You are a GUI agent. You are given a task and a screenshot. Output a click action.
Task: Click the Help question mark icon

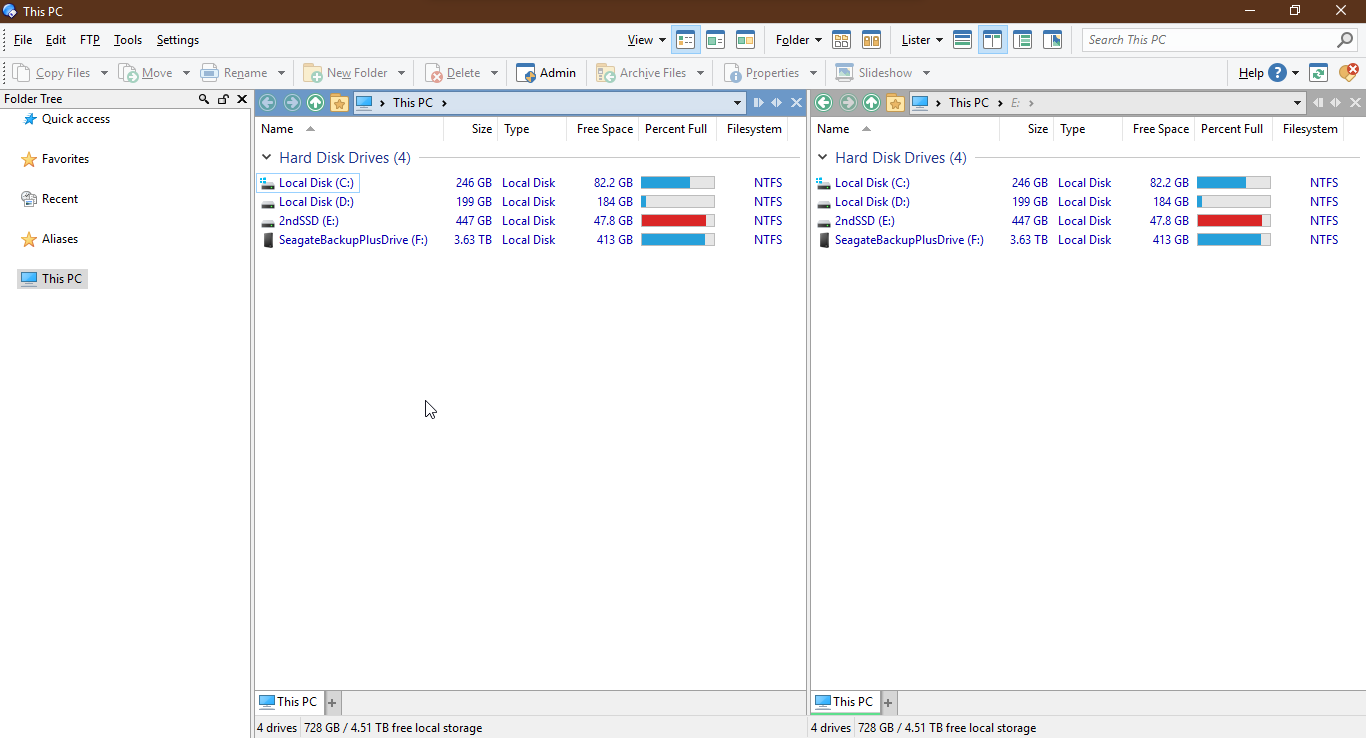click(1277, 73)
